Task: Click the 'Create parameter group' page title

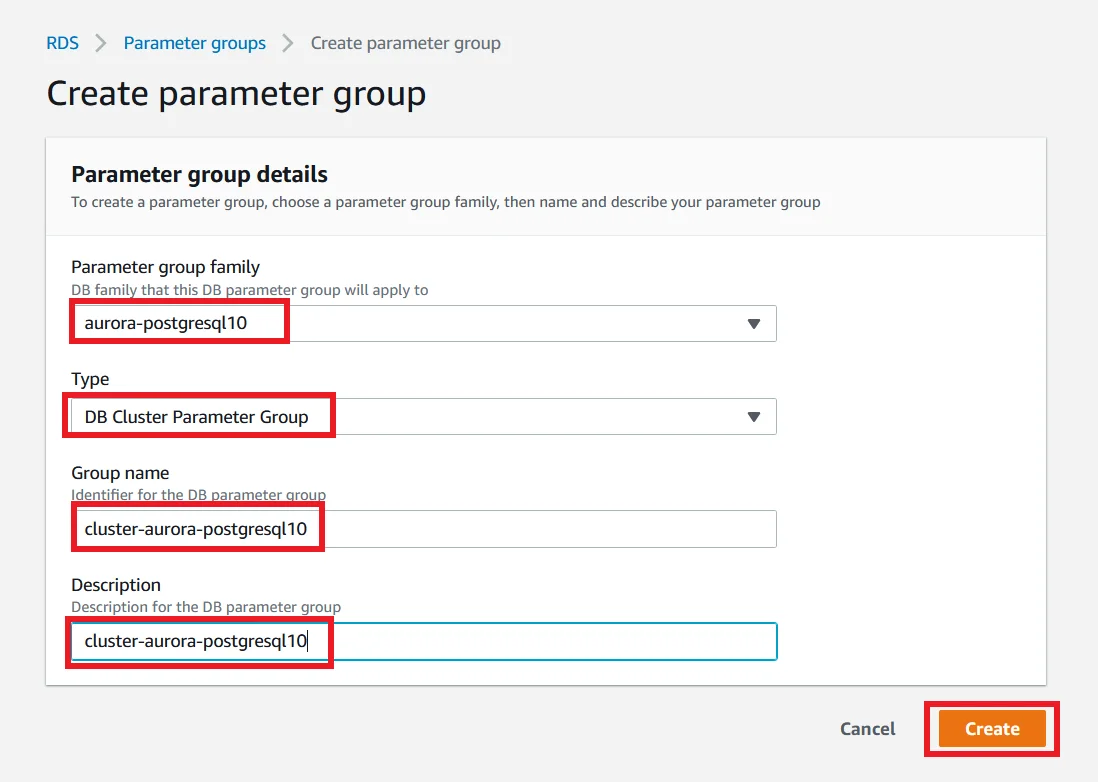Action: [236, 94]
